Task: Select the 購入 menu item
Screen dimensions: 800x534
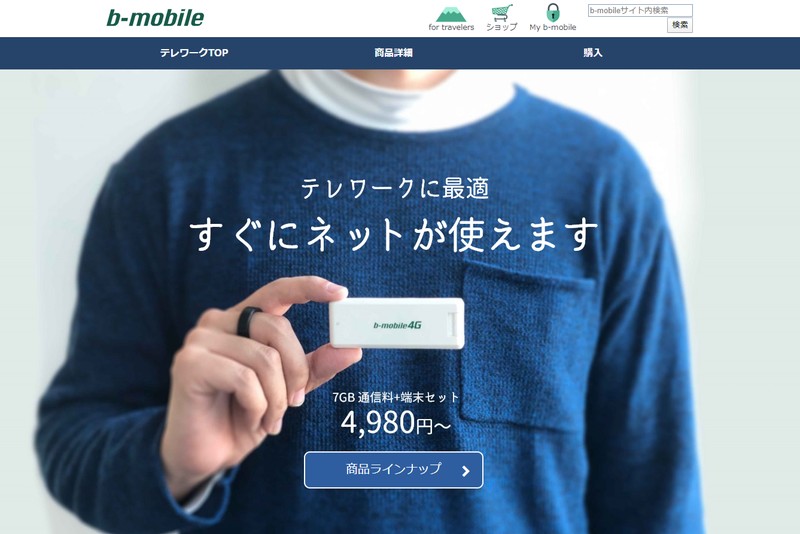Action: [x=592, y=53]
